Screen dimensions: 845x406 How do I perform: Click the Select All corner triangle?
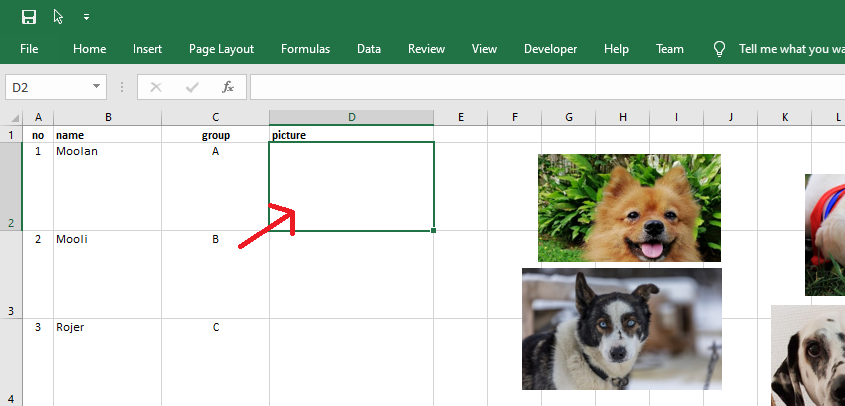point(15,118)
